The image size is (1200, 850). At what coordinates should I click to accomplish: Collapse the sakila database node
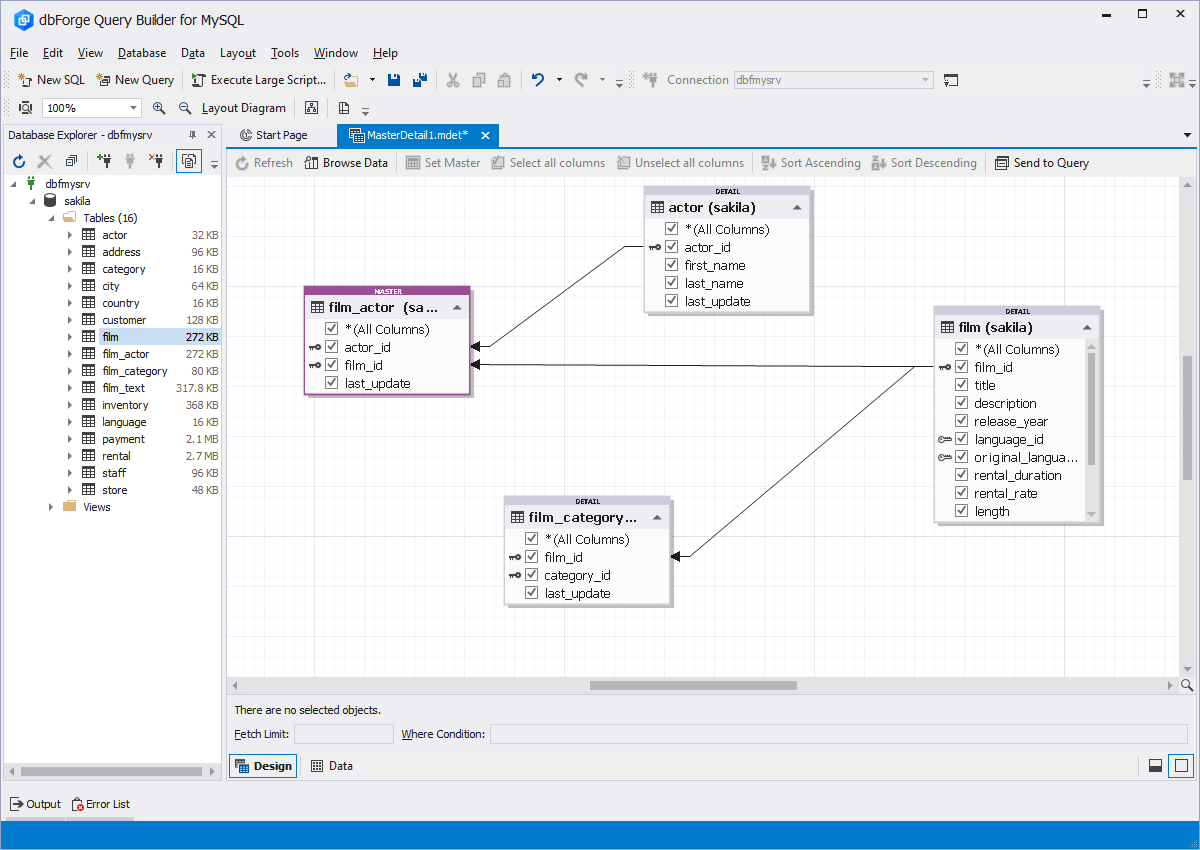pyautogui.click(x=32, y=201)
